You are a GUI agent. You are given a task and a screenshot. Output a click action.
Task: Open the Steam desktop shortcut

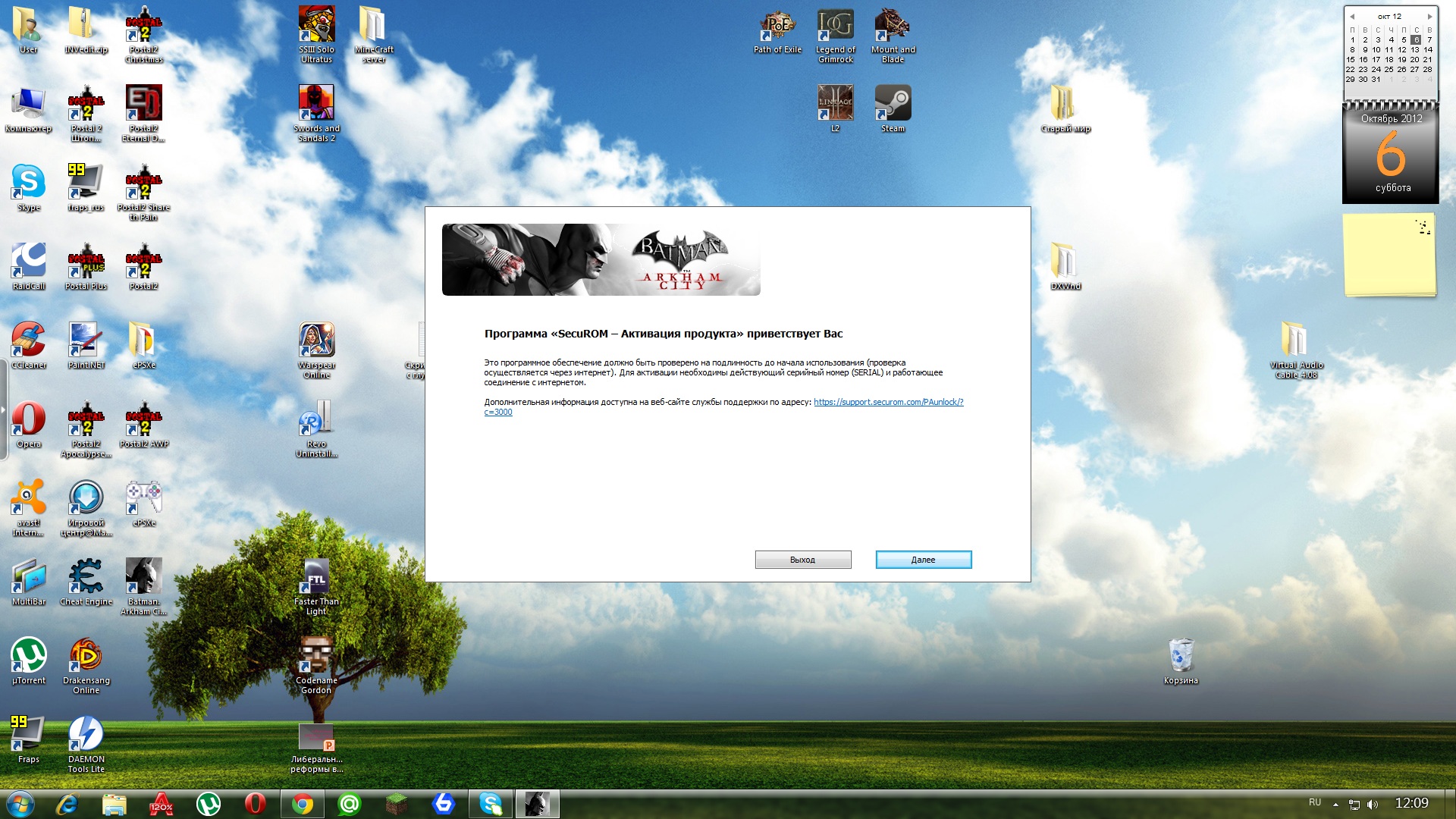[x=893, y=104]
